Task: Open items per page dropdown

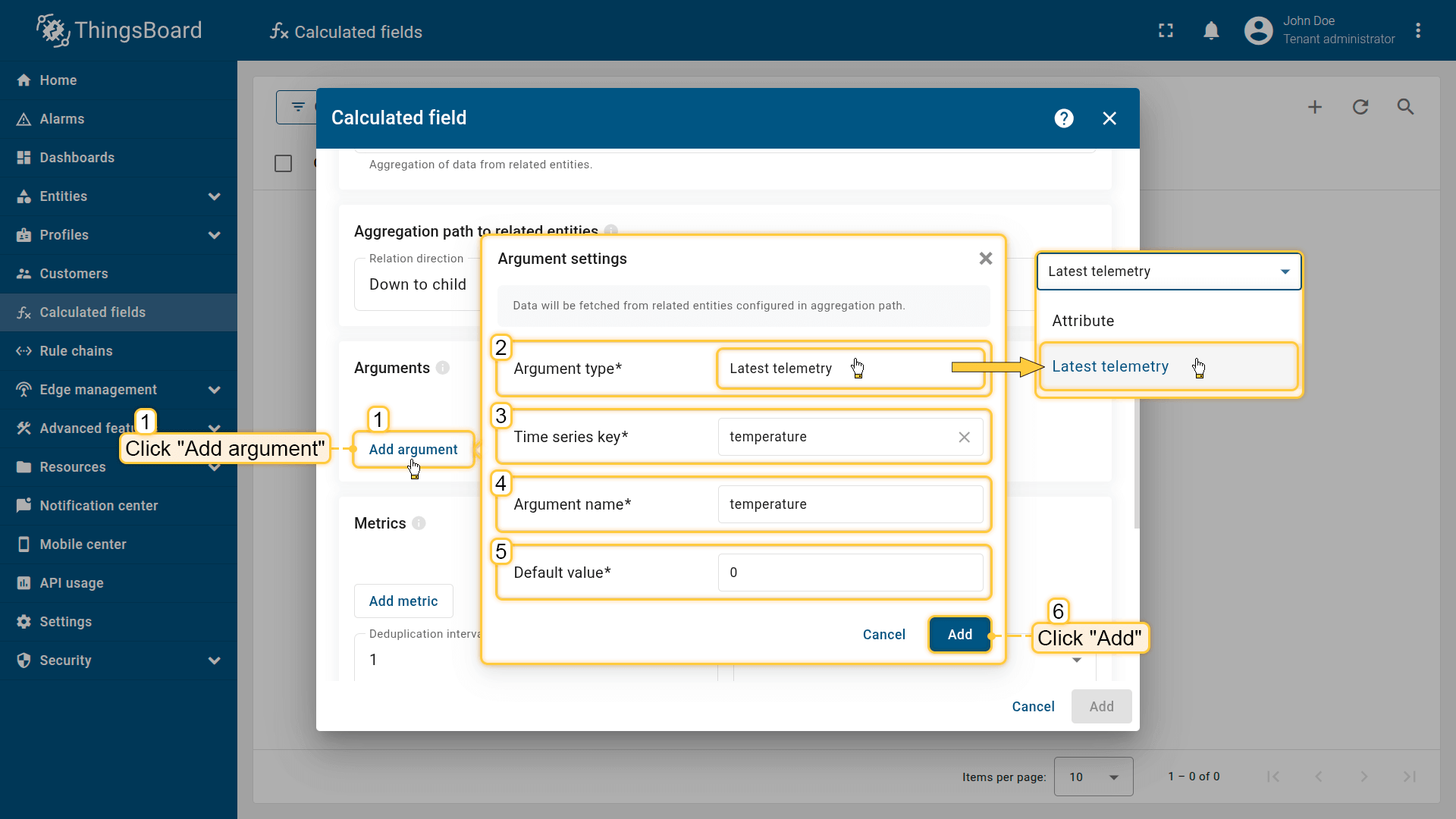Action: click(x=1093, y=777)
